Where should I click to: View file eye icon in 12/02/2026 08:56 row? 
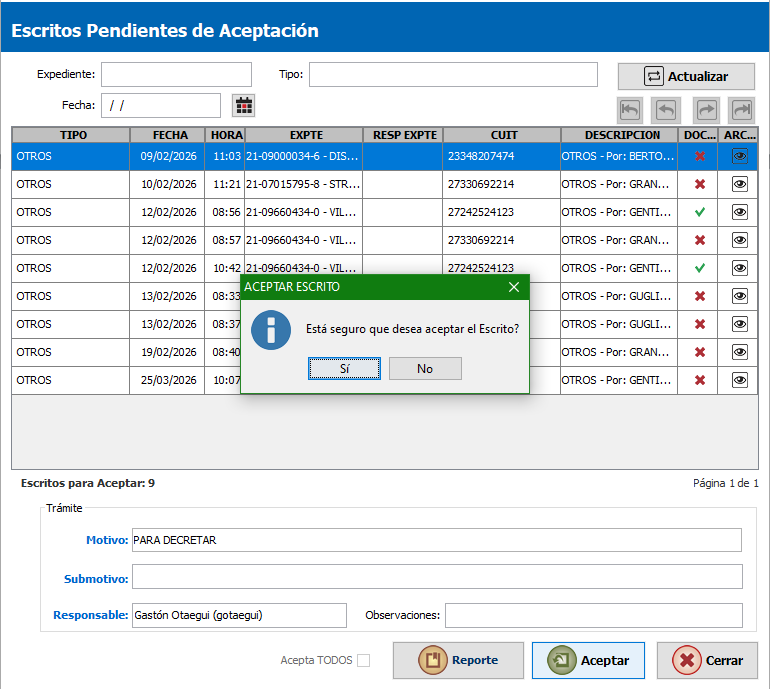[740, 212]
